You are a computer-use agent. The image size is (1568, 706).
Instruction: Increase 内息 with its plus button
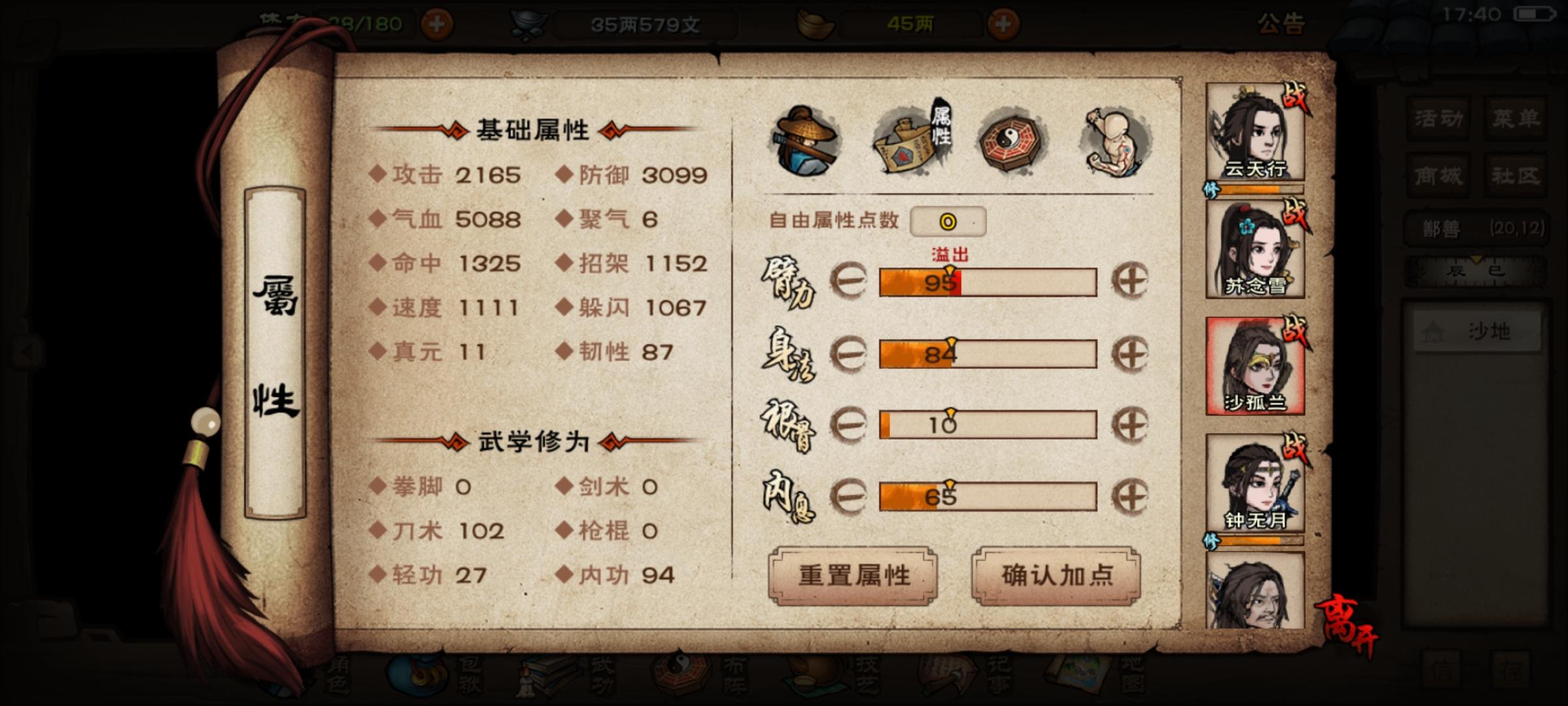click(1130, 497)
